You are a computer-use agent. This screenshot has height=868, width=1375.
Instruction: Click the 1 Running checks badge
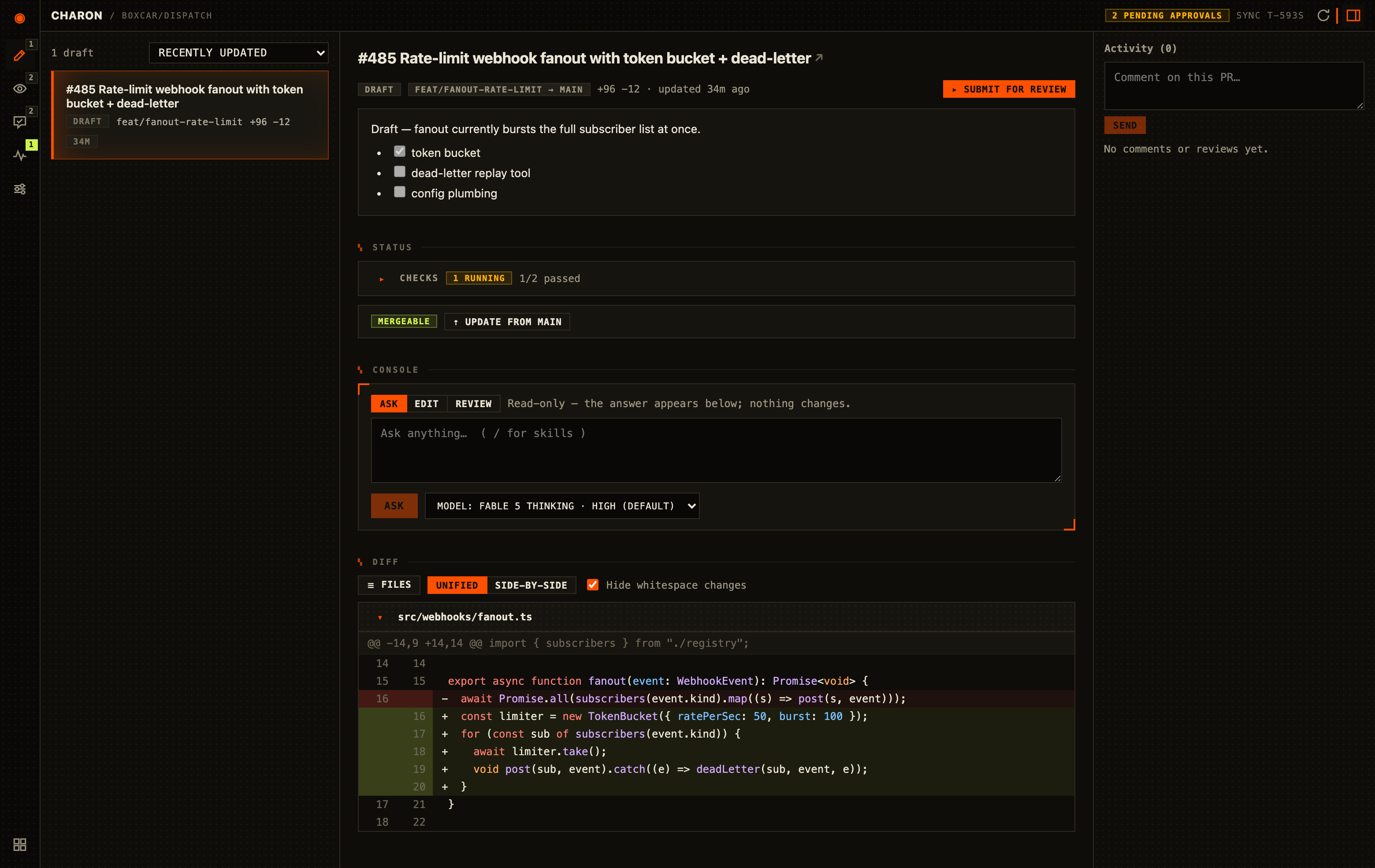tap(479, 278)
